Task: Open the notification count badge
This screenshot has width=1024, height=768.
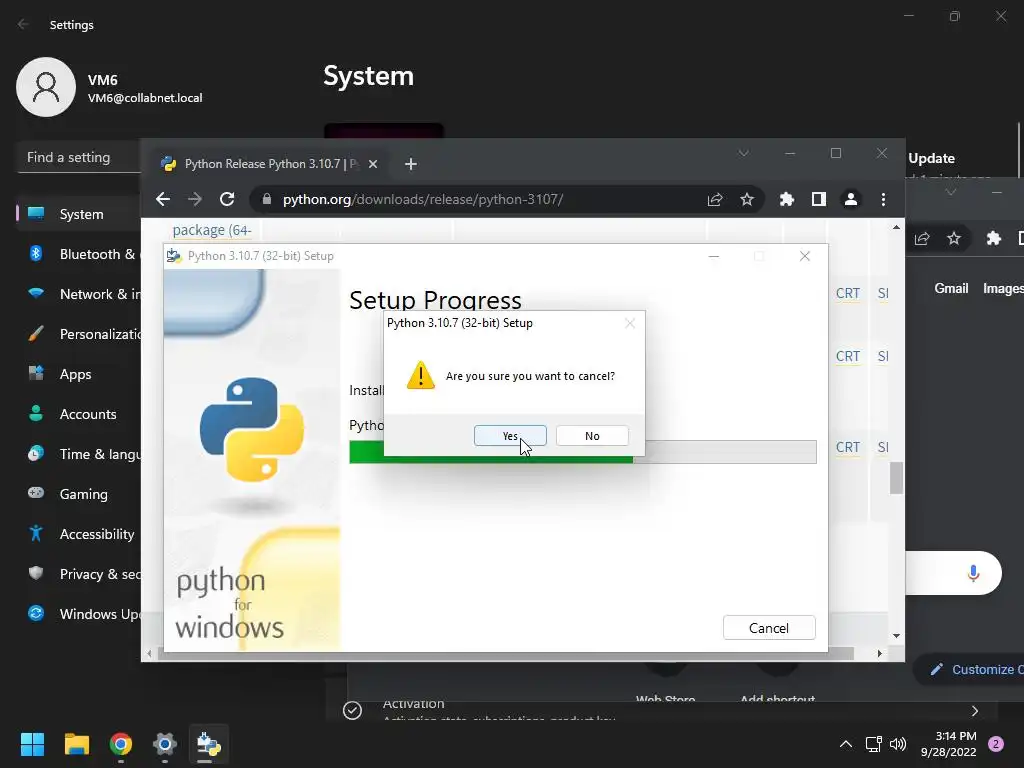Action: pyautogui.click(x=996, y=744)
